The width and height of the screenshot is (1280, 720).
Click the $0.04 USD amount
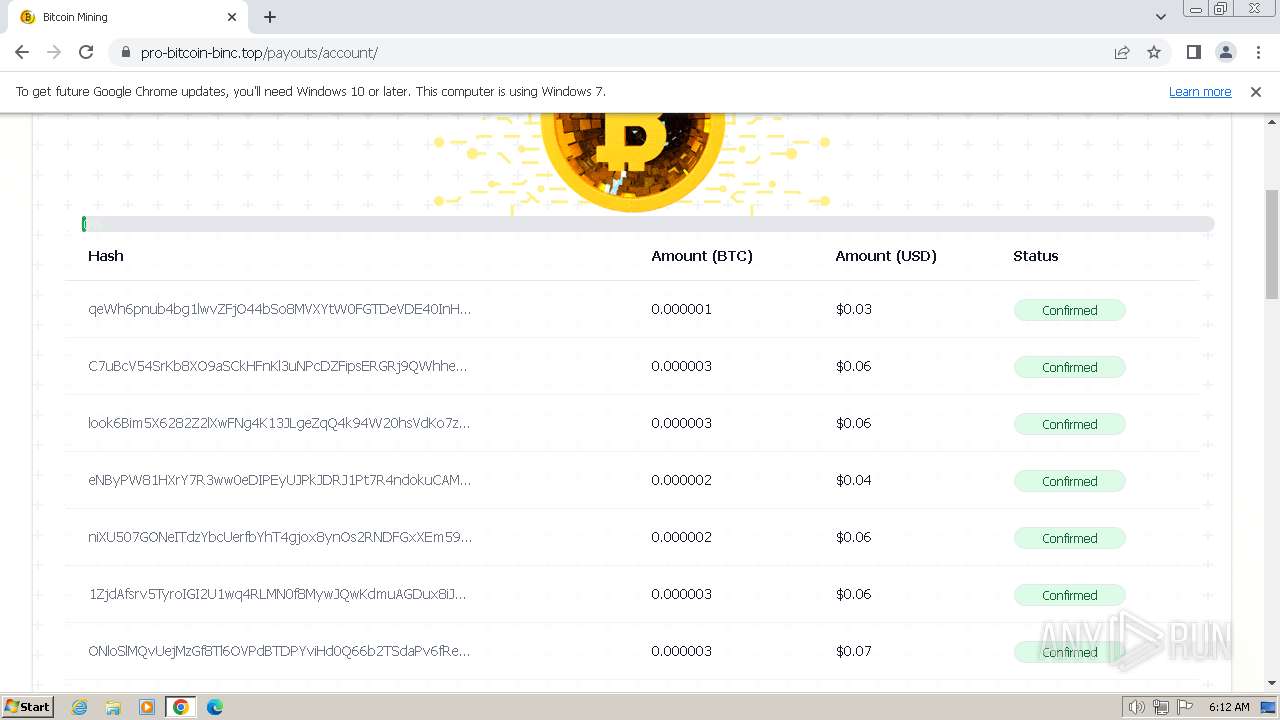pyautogui.click(x=854, y=480)
